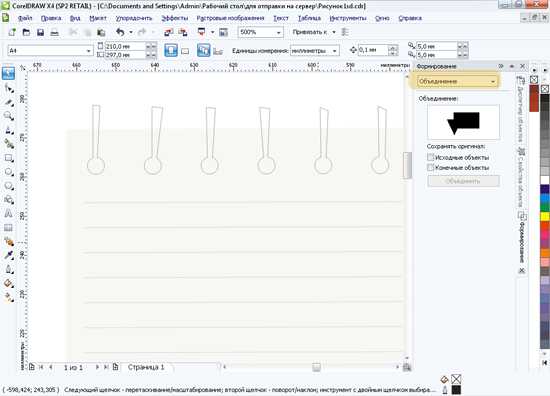Viewport: 550px width, 396px height.
Task: Enable the Исходные объекты checkbox
Action: click(x=430, y=157)
